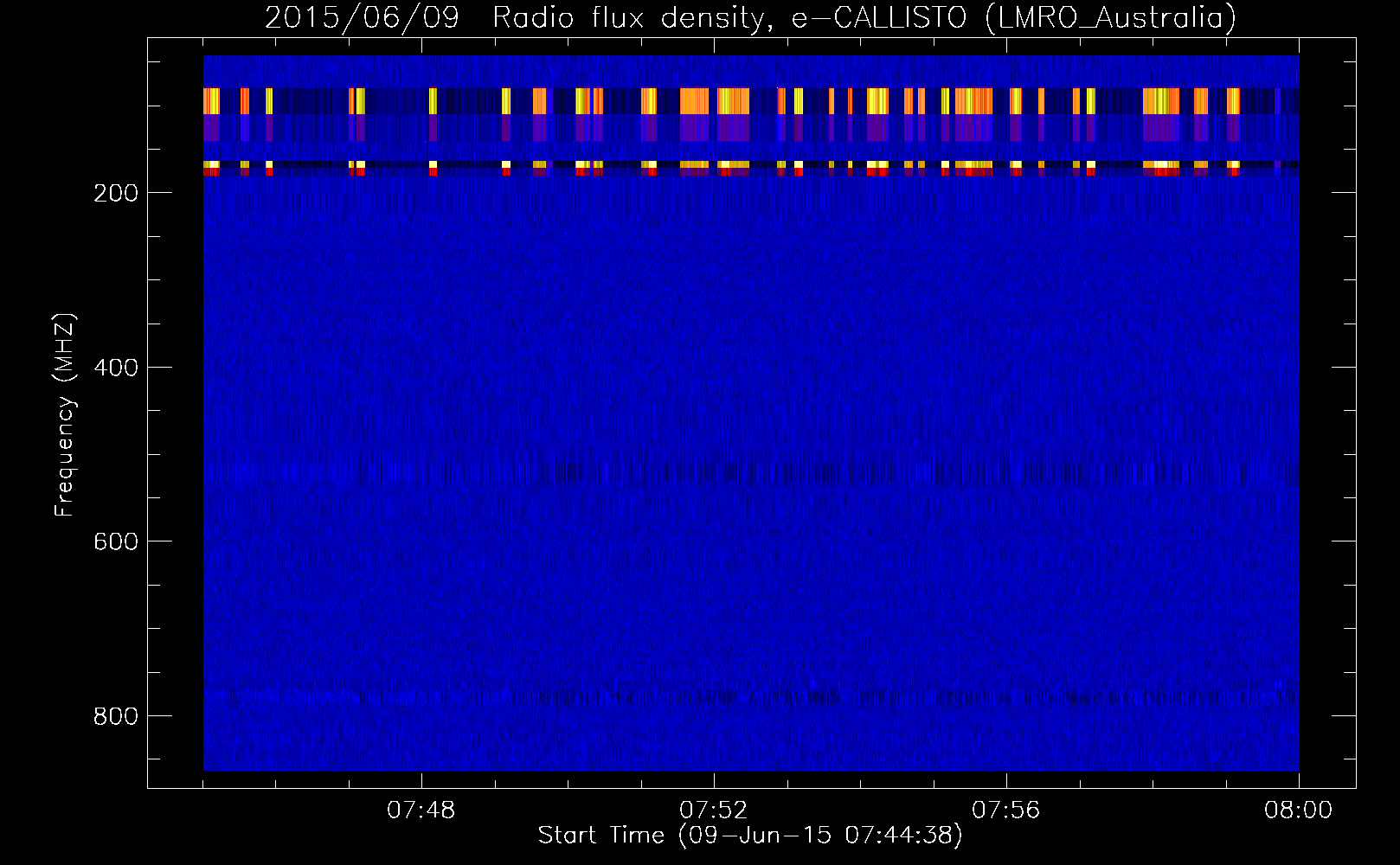The image size is (1400, 865).
Task: Click the 08:00 time tick label
Action: 1299,811
